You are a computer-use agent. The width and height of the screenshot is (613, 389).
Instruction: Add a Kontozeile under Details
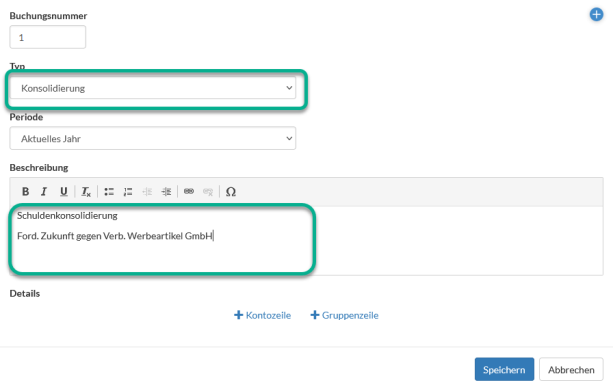(263, 315)
